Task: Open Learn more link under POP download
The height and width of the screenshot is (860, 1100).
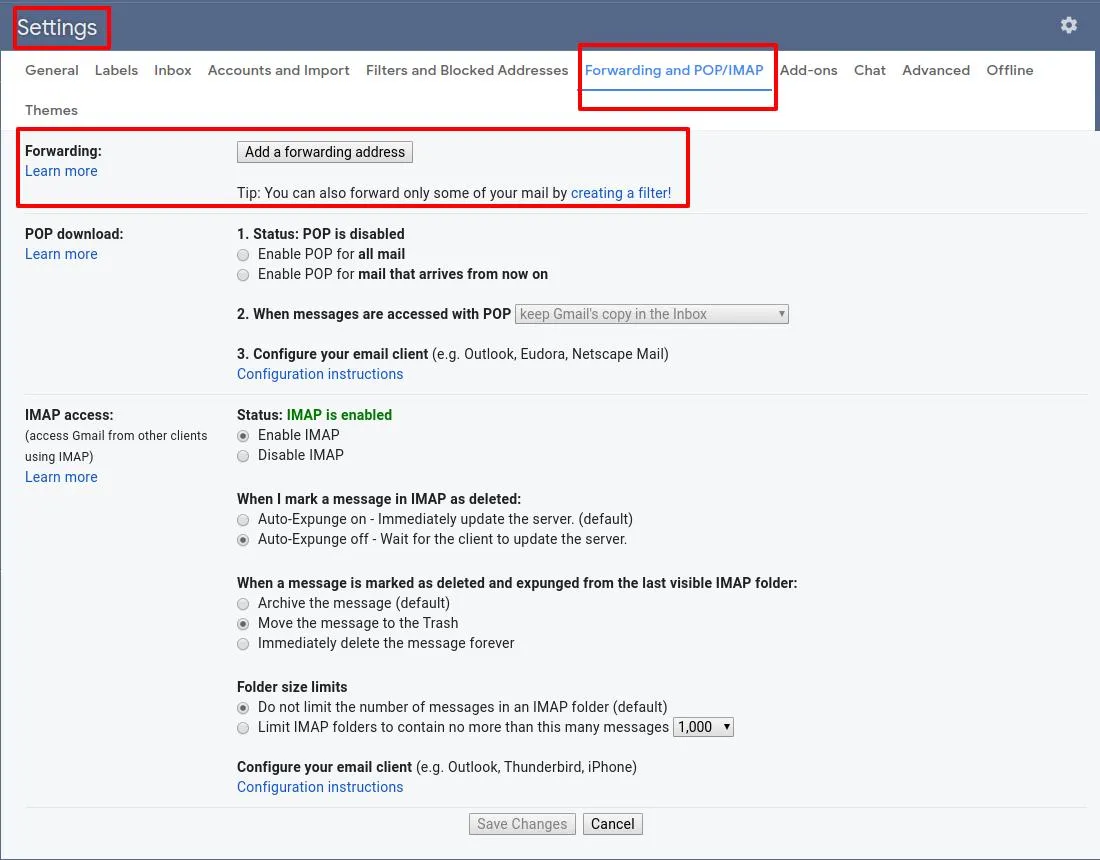Action: tap(61, 254)
